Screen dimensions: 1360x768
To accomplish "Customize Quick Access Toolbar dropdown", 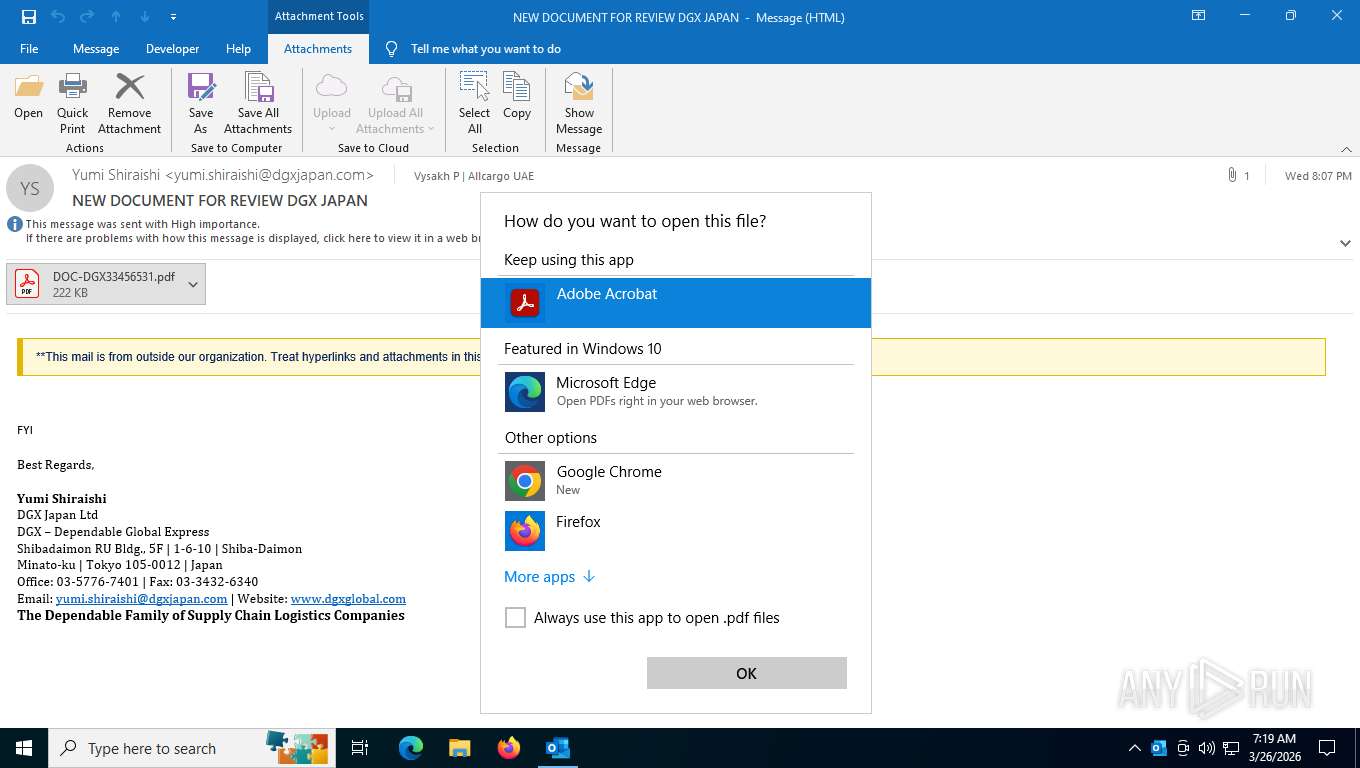I will [x=173, y=17].
